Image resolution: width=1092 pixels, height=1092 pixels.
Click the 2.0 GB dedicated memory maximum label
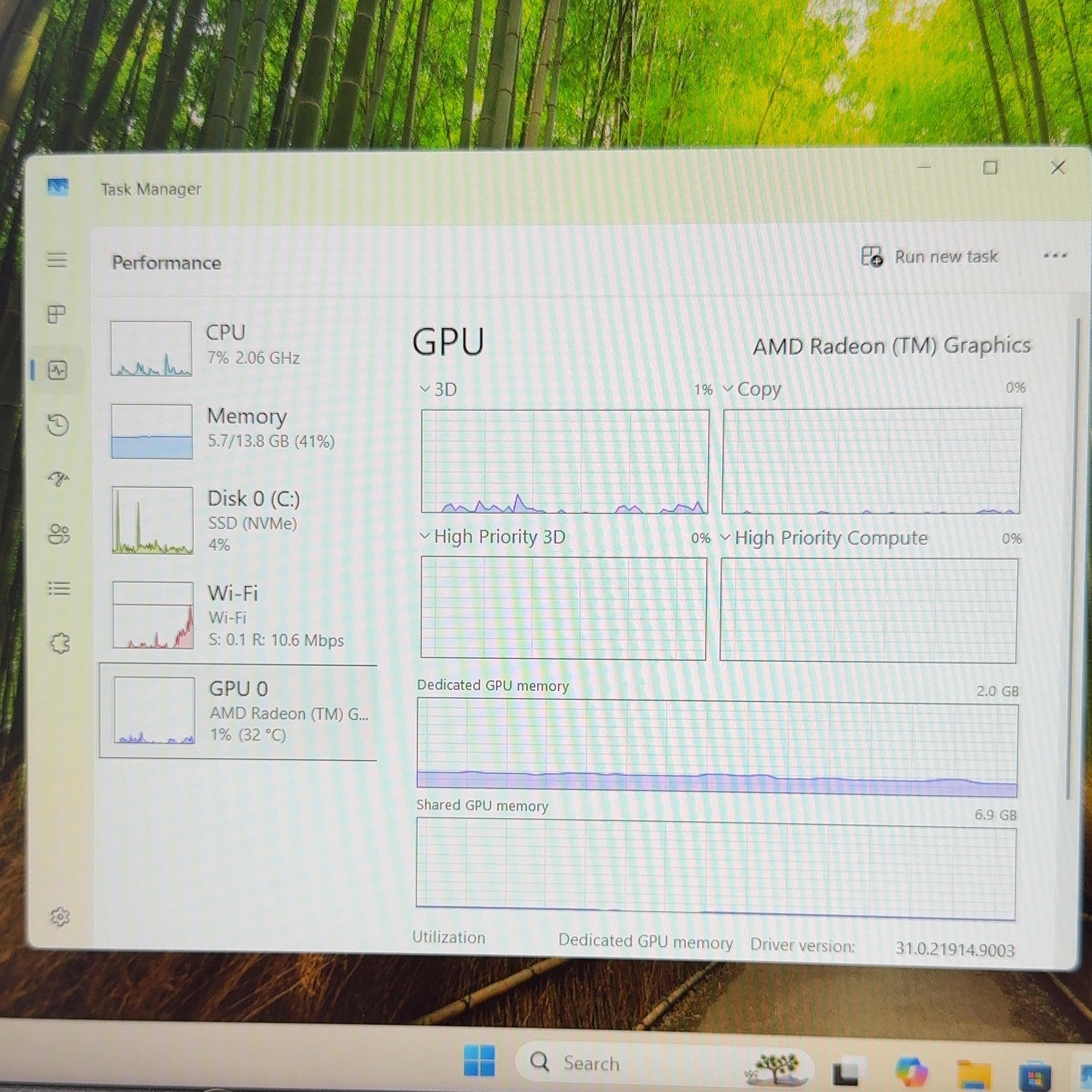(x=997, y=691)
